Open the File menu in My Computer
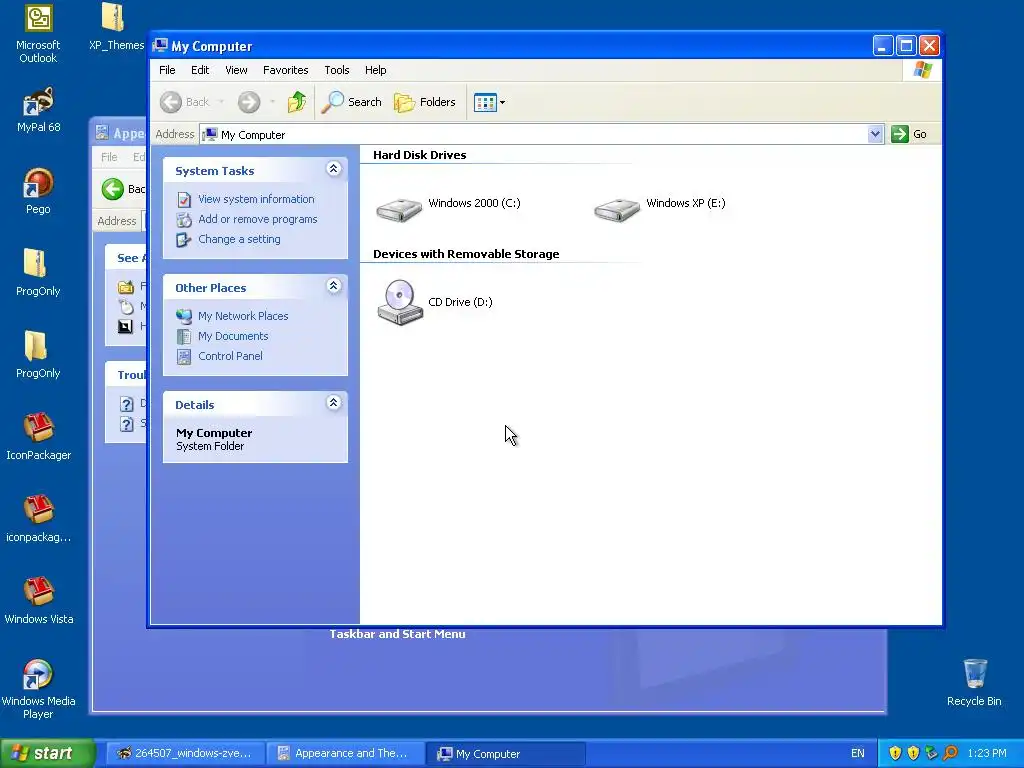 tap(167, 70)
